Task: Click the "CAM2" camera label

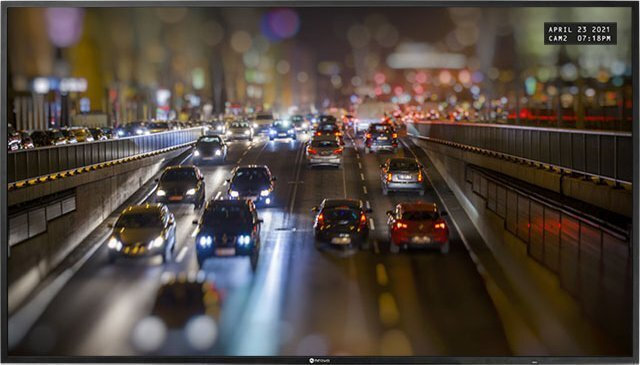Action: [x=557, y=39]
